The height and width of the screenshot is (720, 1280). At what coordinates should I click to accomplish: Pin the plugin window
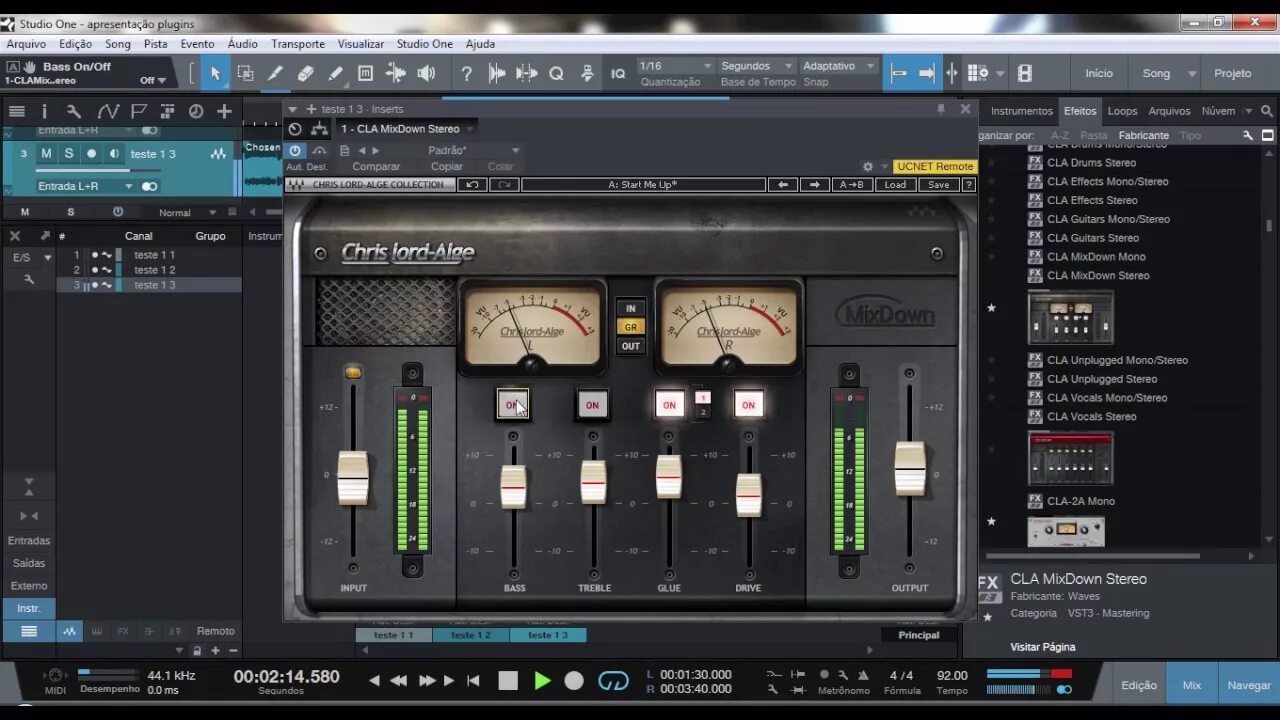(941, 109)
